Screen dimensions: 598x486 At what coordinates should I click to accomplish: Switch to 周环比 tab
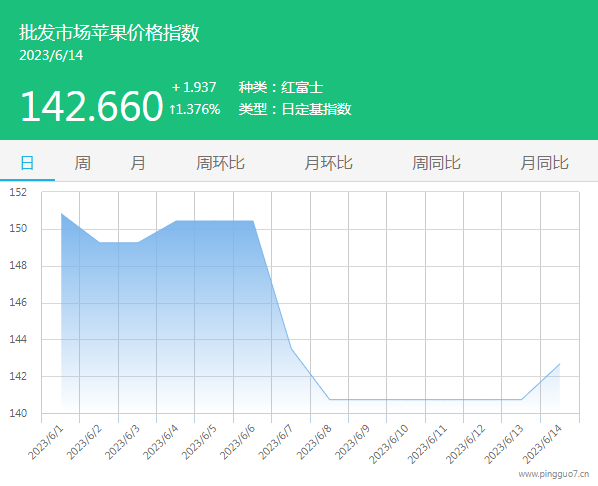[220, 163]
